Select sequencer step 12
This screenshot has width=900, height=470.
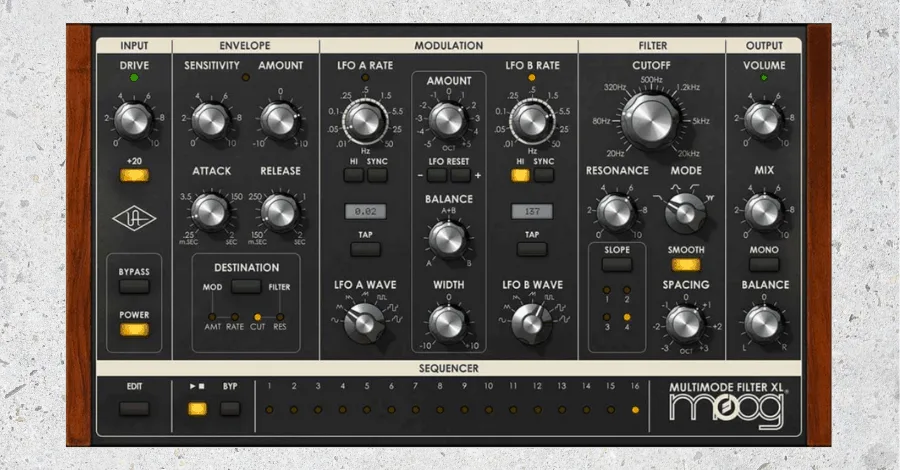[538, 410]
